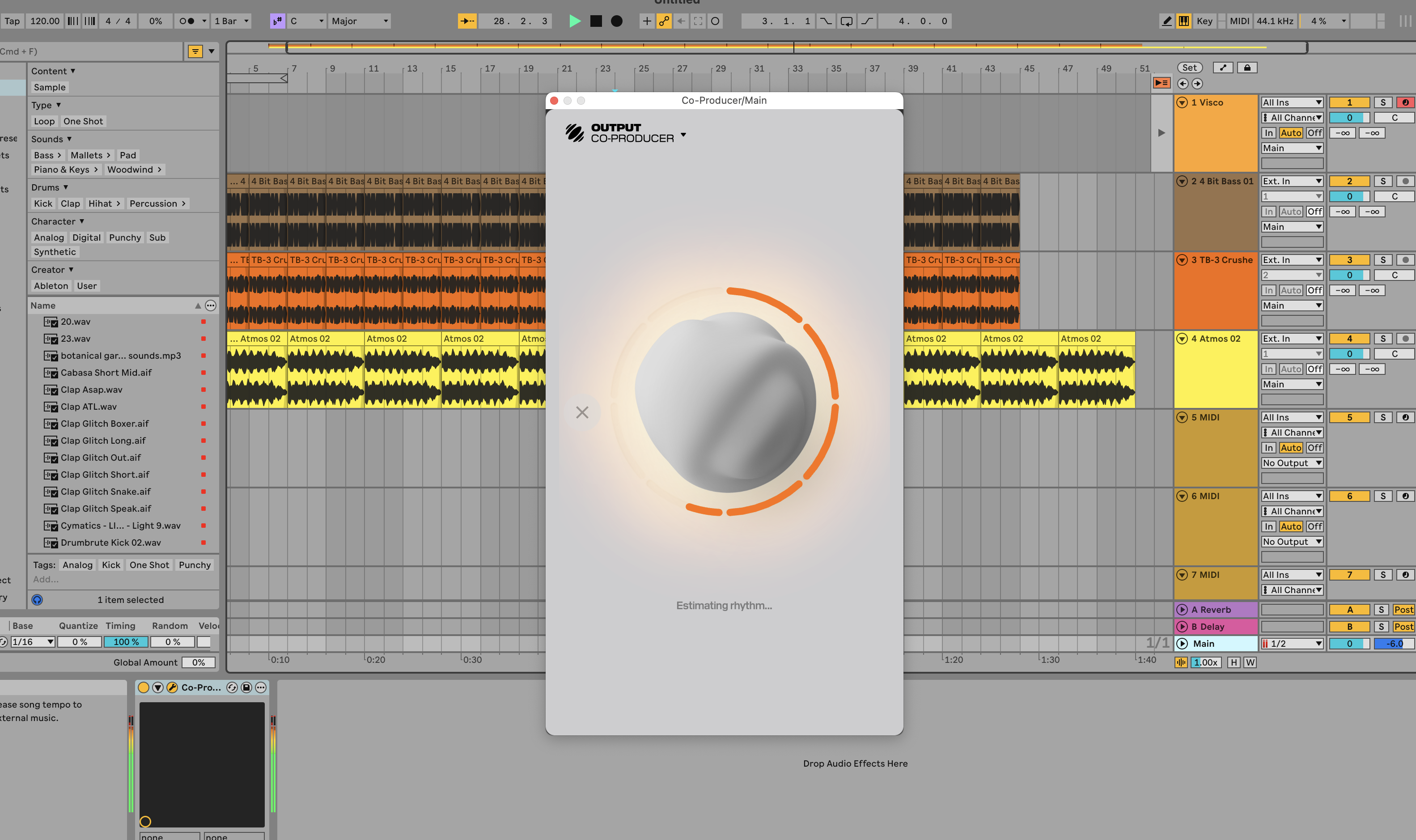Click Re-enable Automation arrow icon
Screen dimensions: 1416x840
pos(682,21)
